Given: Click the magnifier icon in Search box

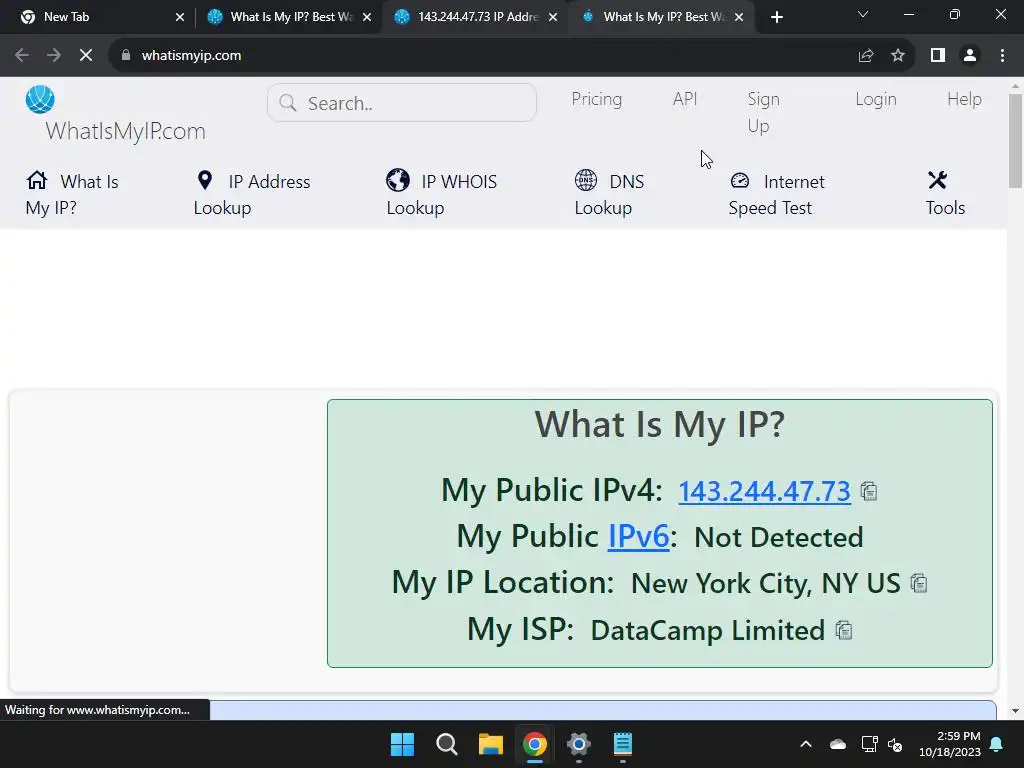Looking at the screenshot, I should click(x=287, y=103).
